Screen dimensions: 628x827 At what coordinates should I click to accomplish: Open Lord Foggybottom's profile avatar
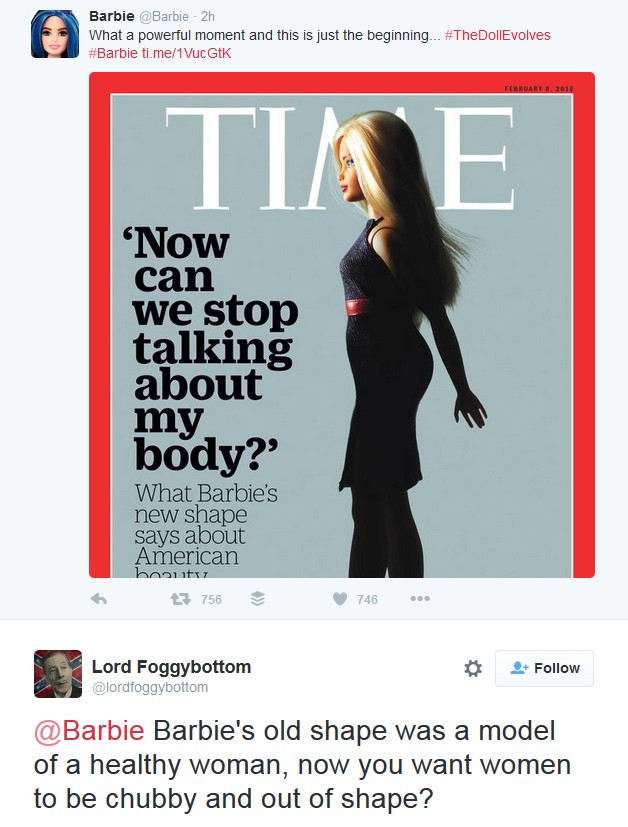click(x=58, y=674)
